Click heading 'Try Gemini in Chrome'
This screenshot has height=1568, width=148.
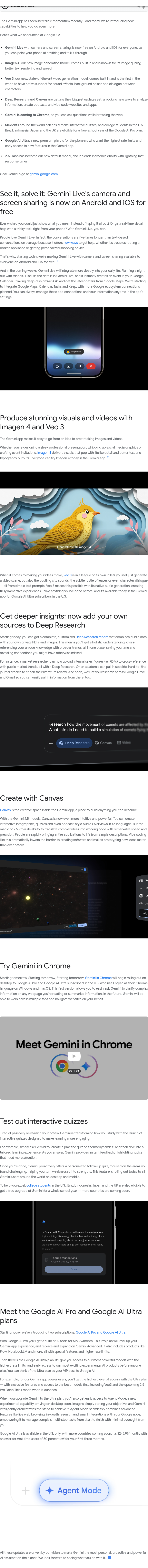click(35, 966)
